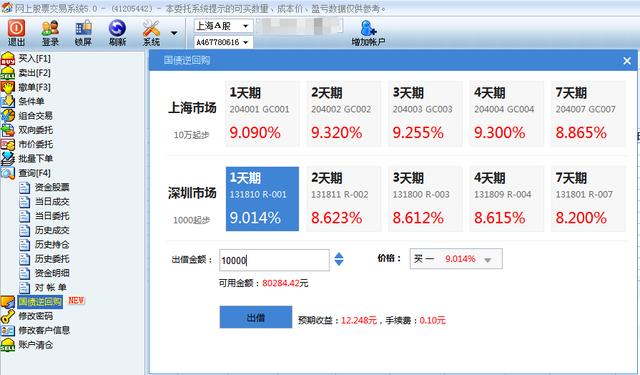Open the arrow dropdown next to 系统
This screenshot has height=375, width=640.
(x=174, y=33)
